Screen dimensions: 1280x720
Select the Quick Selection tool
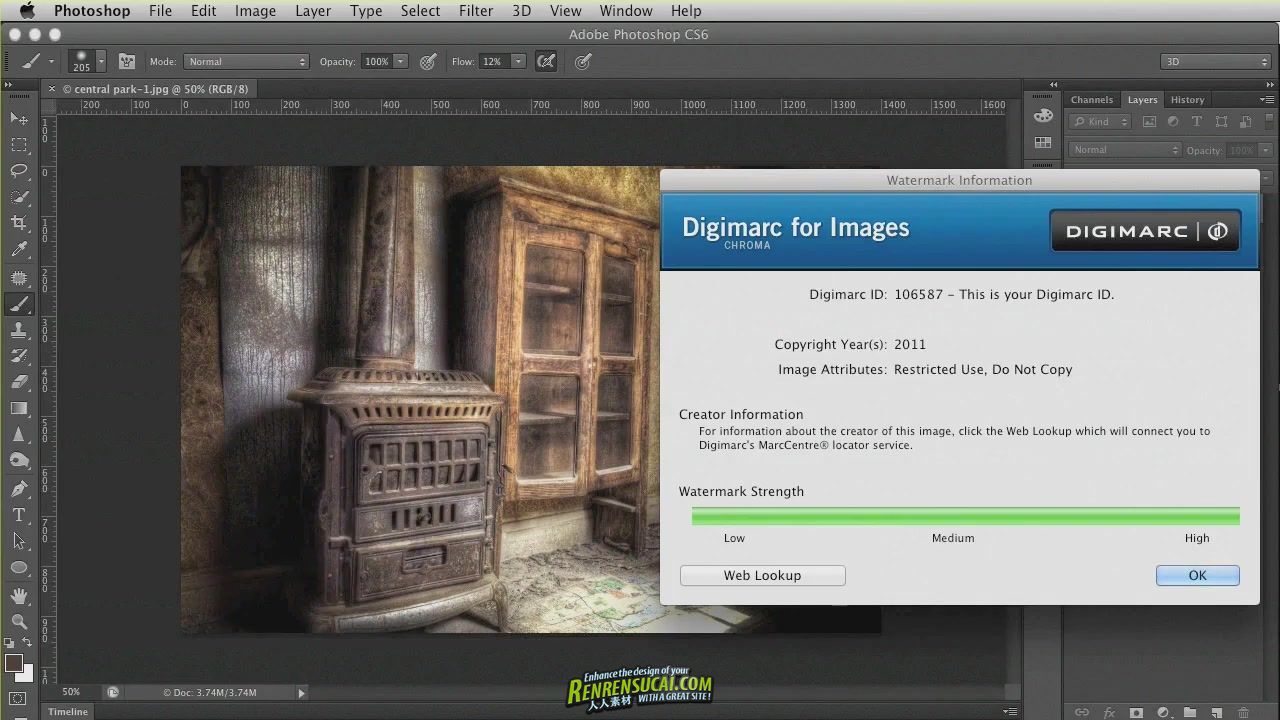(x=19, y=197)
